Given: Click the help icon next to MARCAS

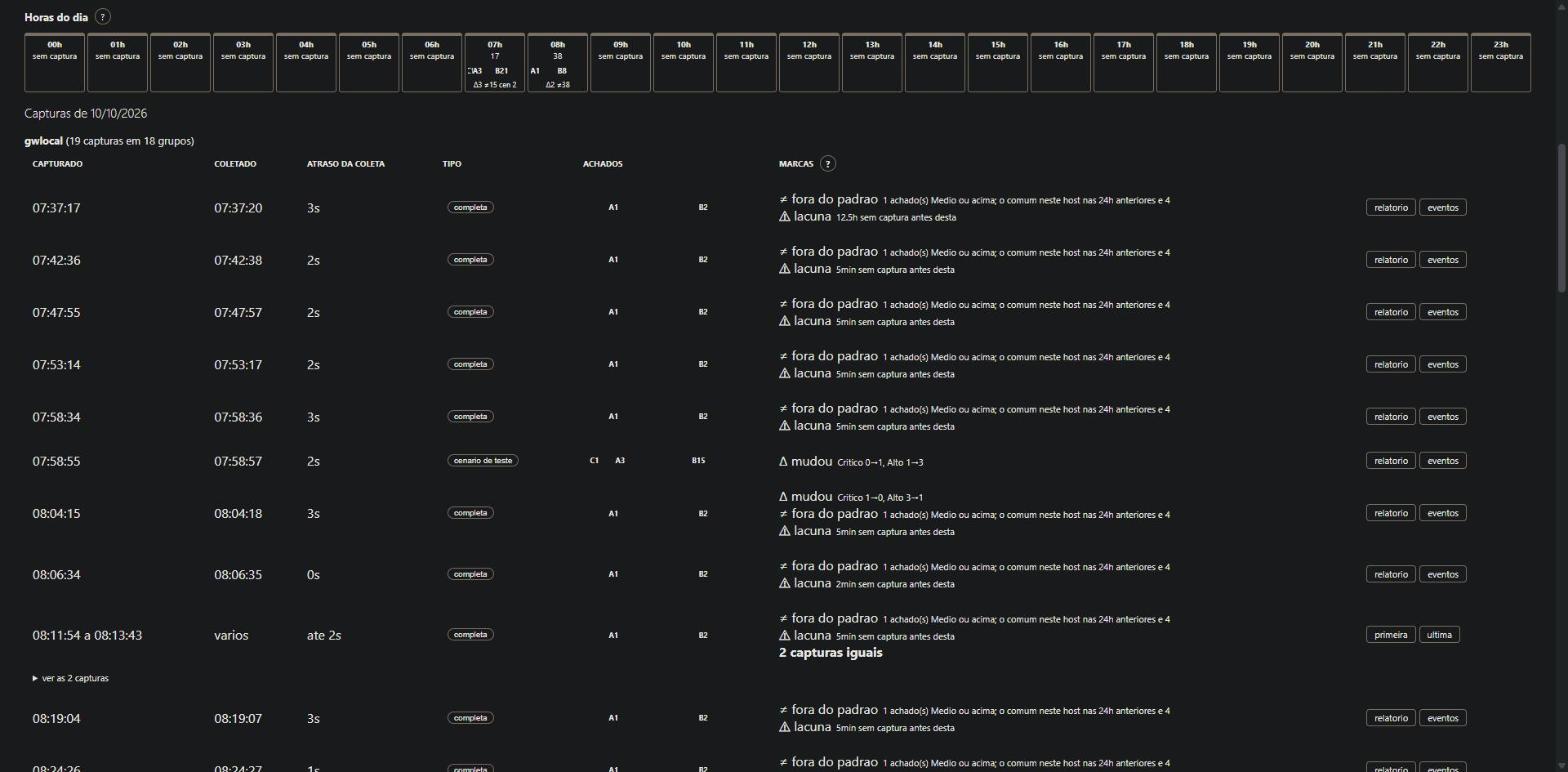Looking at the screenshot, I should (x=827, y=164).
